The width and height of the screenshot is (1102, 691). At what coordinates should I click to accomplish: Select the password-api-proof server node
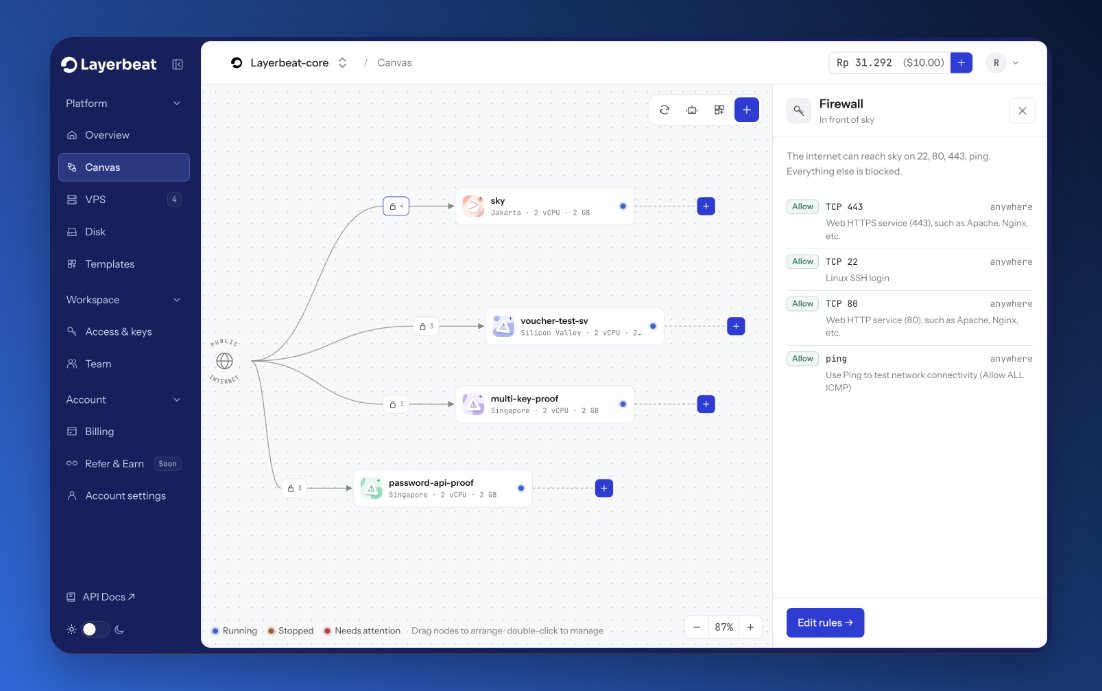point(443,488)
